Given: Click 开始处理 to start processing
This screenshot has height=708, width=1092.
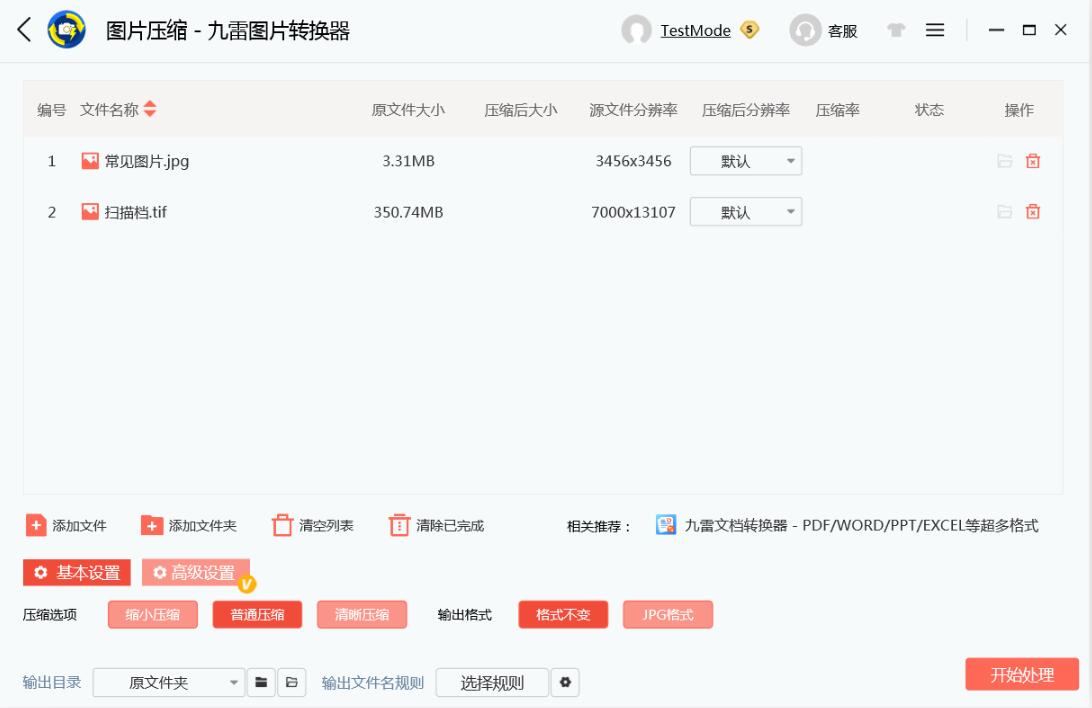Looking at the screenshot, I should click(1022, 674).
